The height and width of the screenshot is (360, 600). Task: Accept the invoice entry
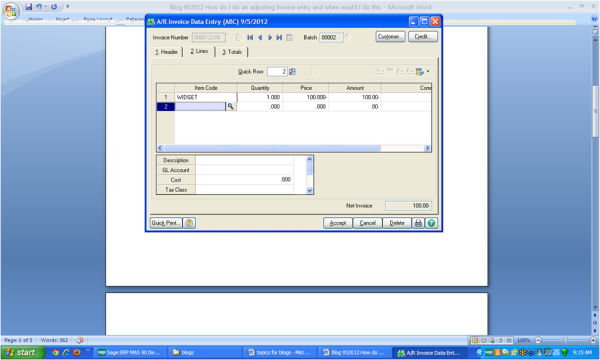[x=338, y=223]
